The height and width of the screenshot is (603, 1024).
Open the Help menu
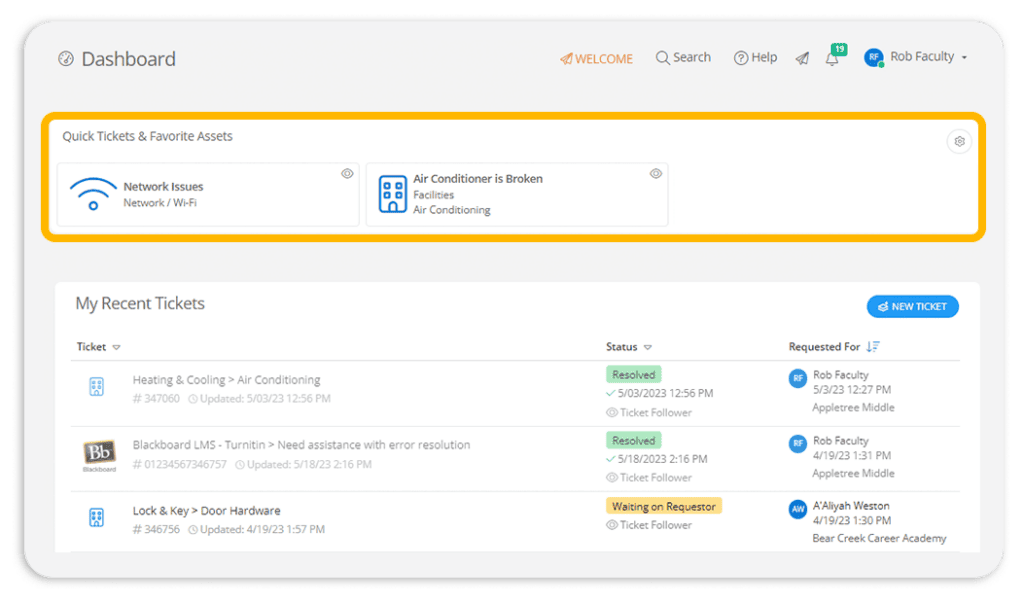755,57
